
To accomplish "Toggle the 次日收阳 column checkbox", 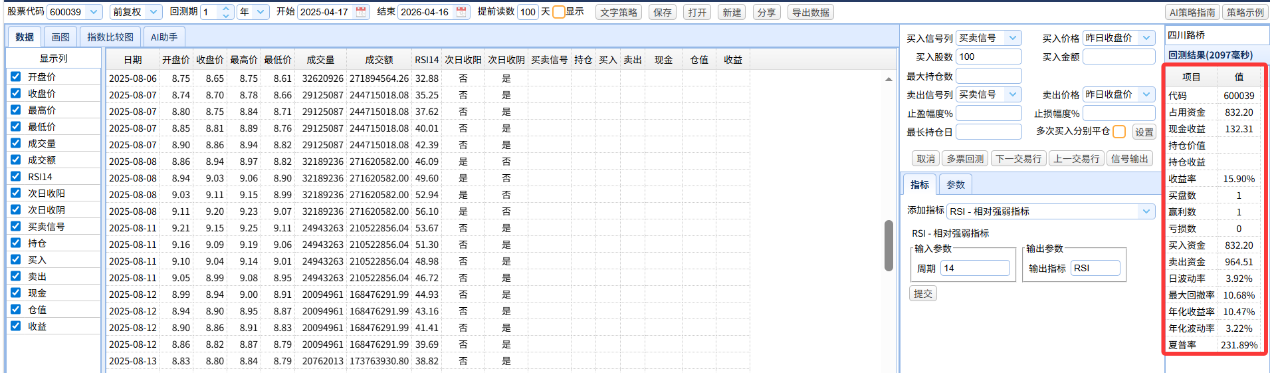I will tap(15, 193).
